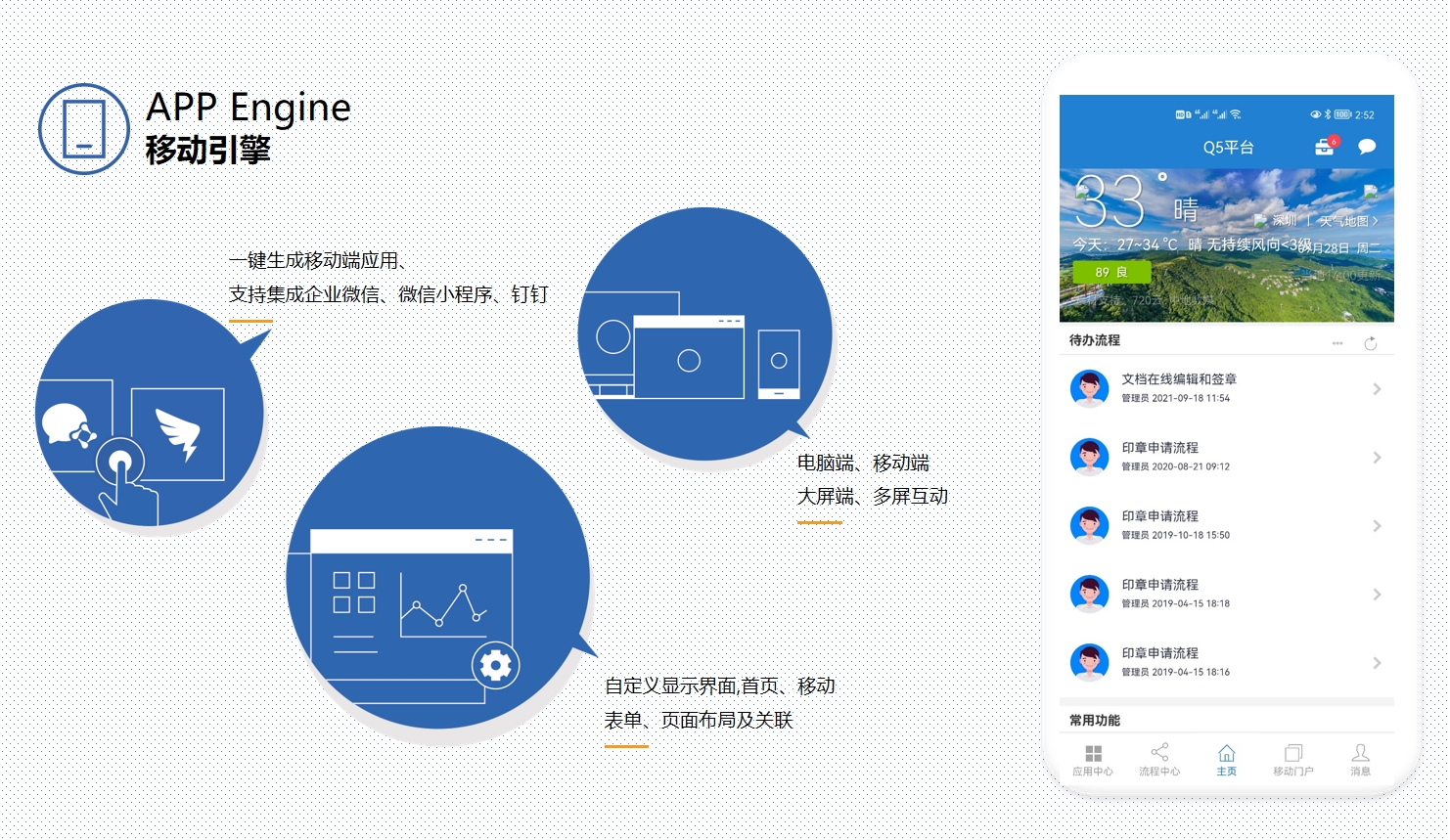This screenshot has height=840, width=1450.
Task: Click the refresh icon beside 待办流程
Action: [1370, 343]
